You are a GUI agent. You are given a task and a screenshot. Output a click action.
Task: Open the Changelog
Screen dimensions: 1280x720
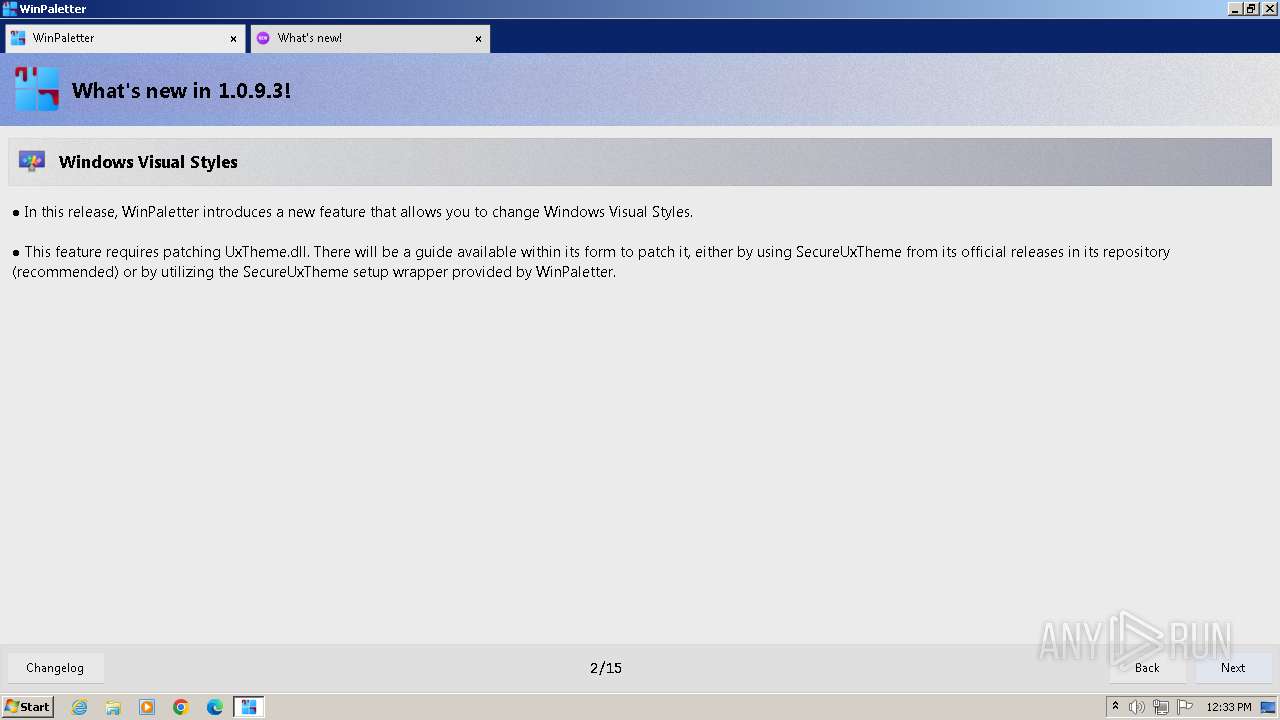point(55,668)
